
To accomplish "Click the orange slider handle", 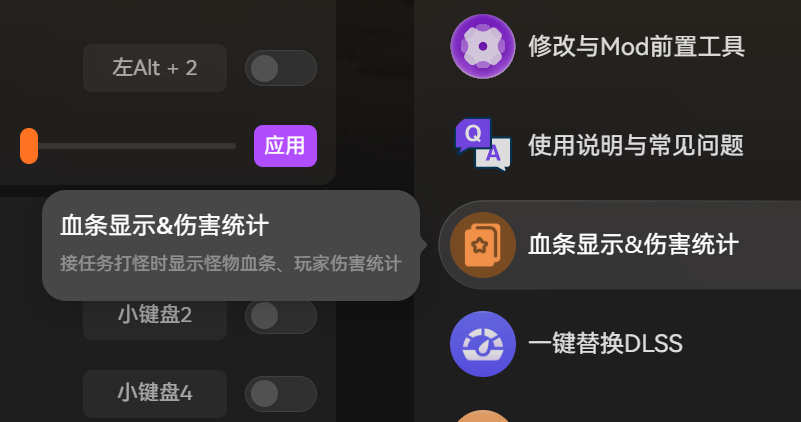I will click(29, 146).
